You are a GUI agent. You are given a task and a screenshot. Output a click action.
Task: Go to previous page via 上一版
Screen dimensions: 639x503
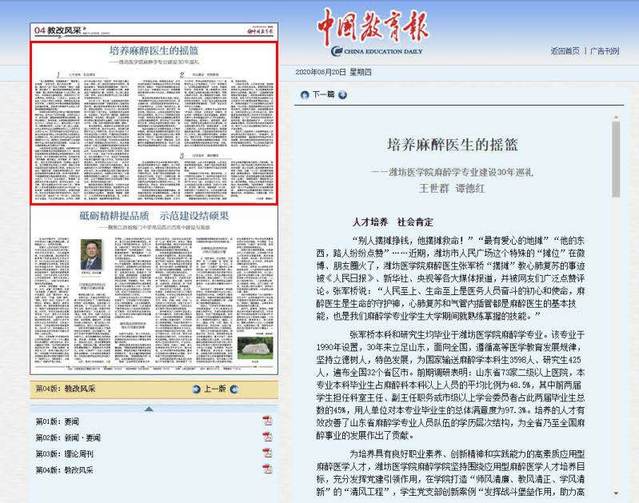pyautogui.click(x=216, y=388)
